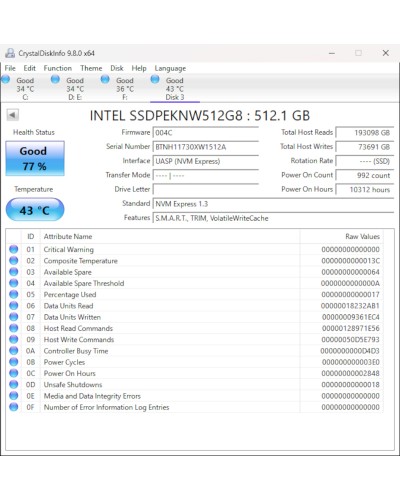Screen dimensions: 400x500
Task: Open the Help menu
Action: click(x=139, y=68)
